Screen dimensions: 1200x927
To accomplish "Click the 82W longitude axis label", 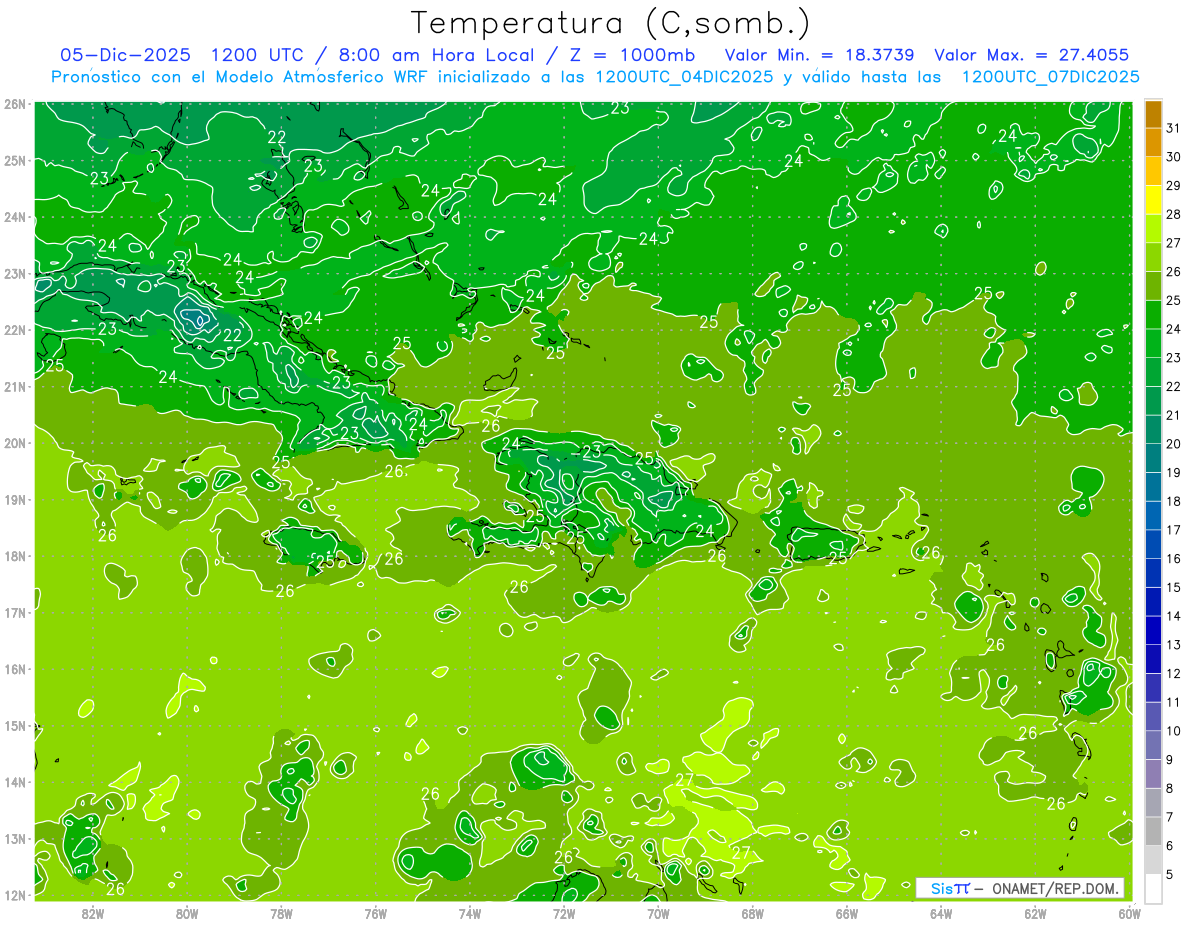I will pos(93,913).
